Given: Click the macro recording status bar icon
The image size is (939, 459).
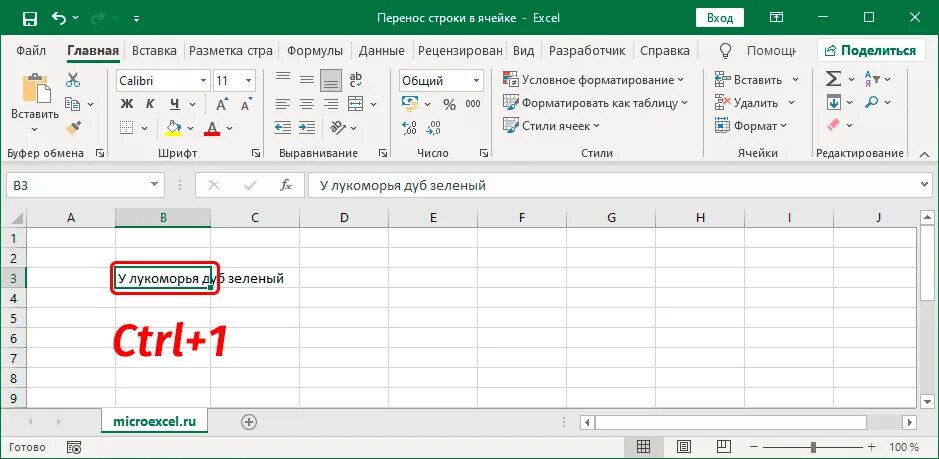Looking at the screenshot, I should 74,447.
